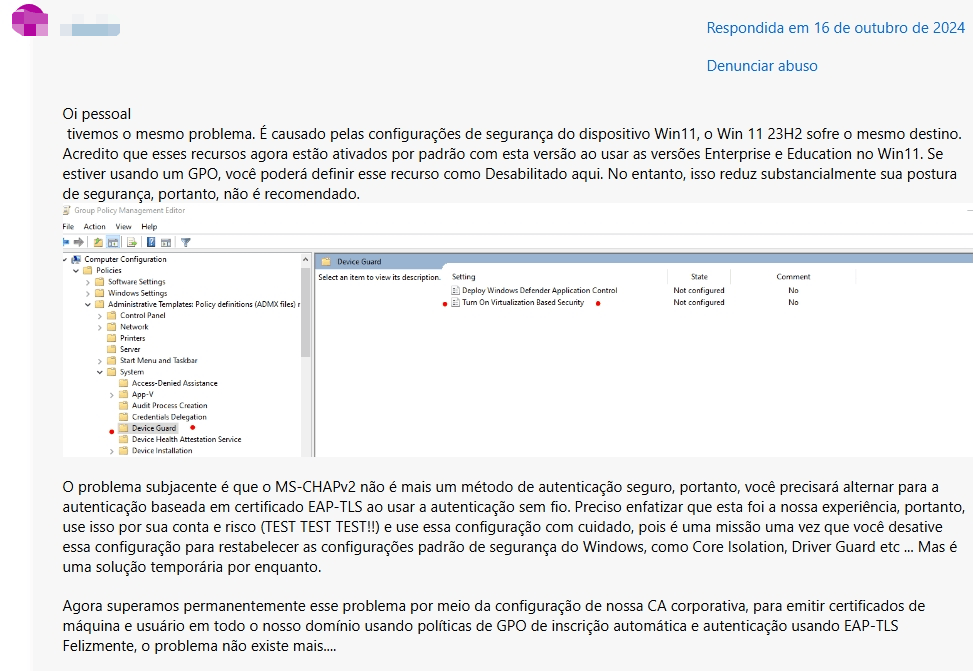
Task: Click the console tree vertical scrollbar thumb
Action: (x=305, y=312)
